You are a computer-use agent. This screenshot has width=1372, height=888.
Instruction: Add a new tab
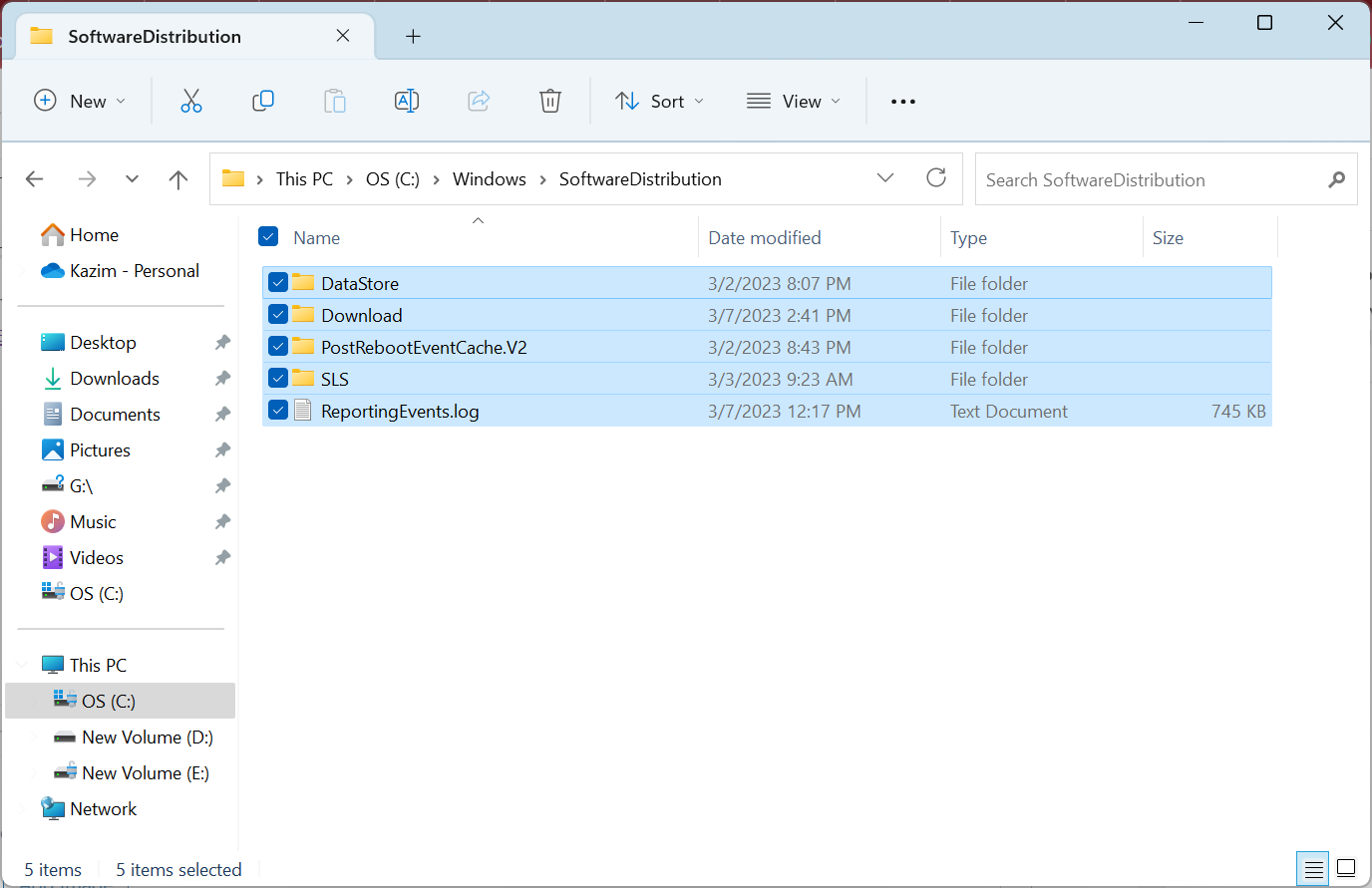click(413, 37)
